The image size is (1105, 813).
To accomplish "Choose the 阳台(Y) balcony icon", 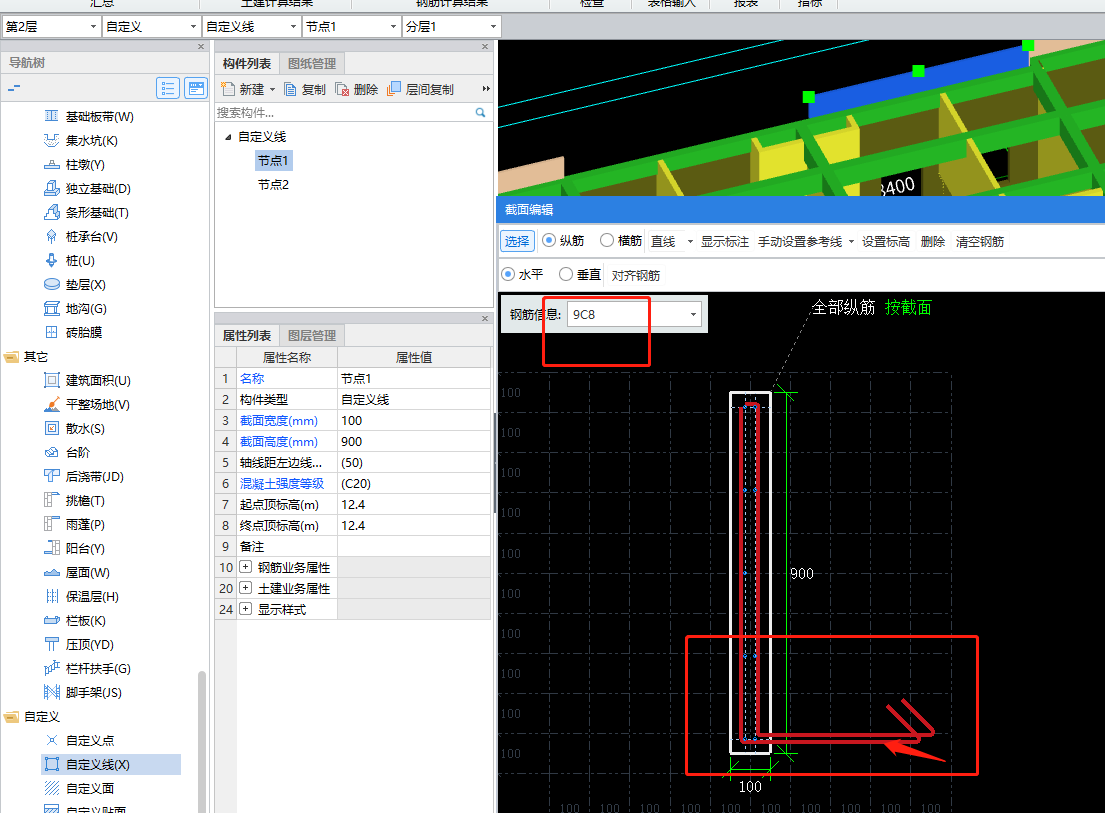I will (51, 548).
